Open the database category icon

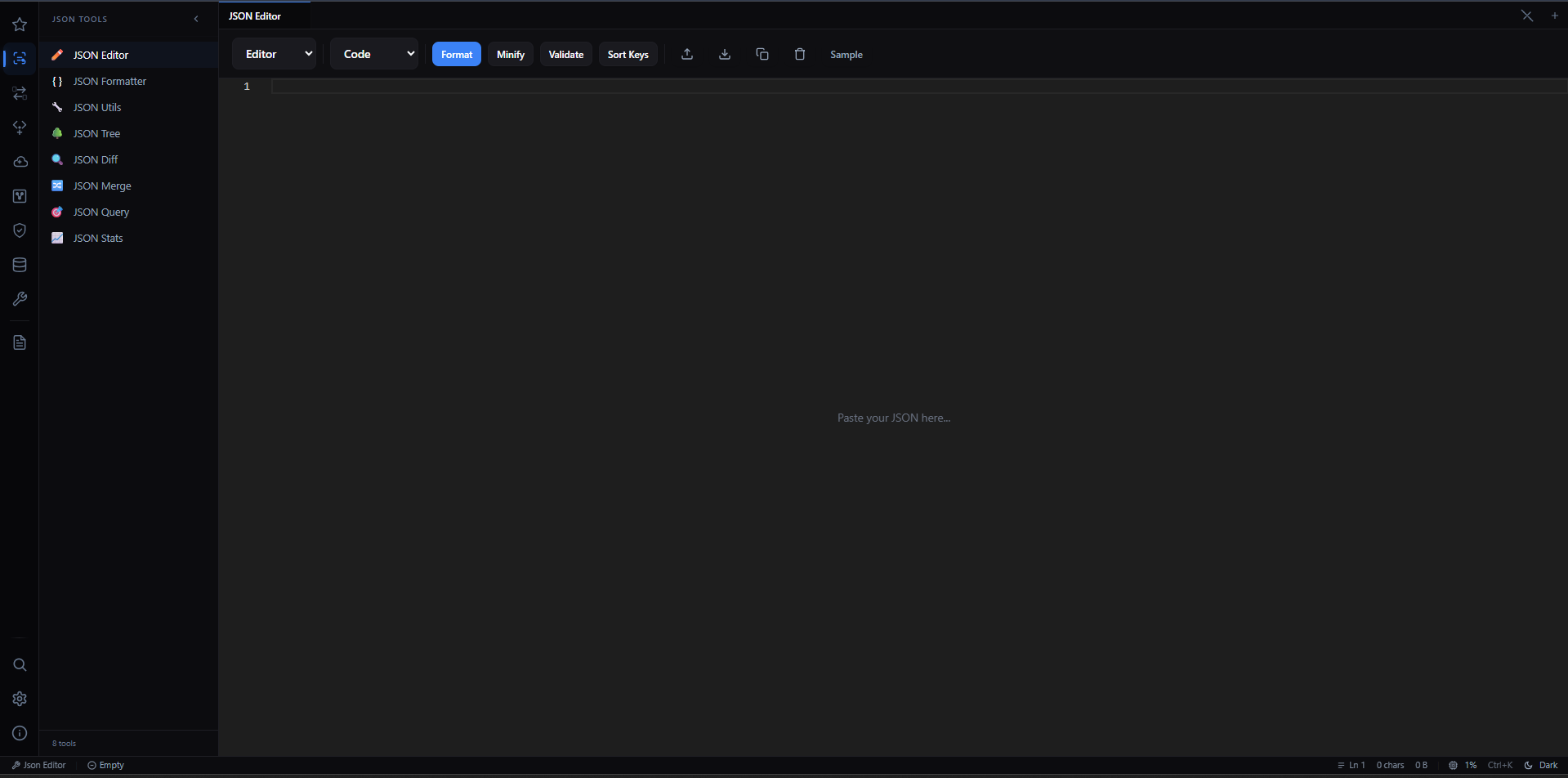pyautogui.click(x=20, y=265)
